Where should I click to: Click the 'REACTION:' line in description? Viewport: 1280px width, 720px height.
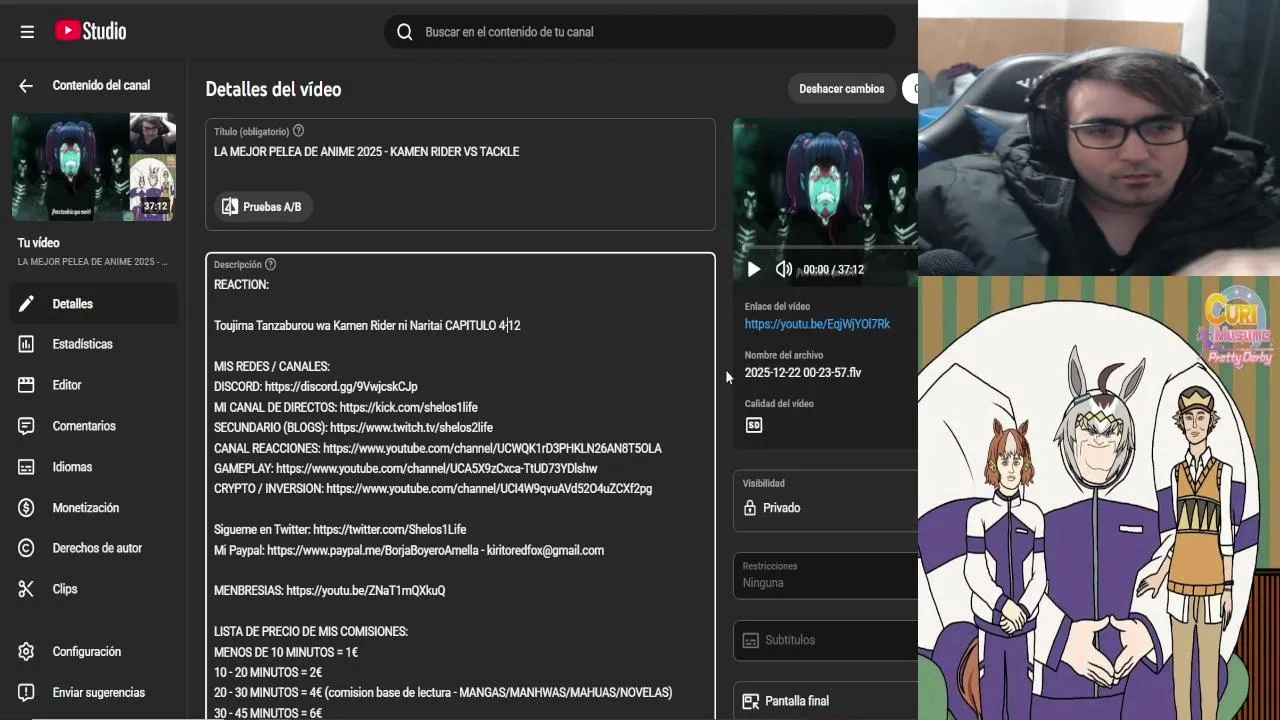(x=241, y=285)
